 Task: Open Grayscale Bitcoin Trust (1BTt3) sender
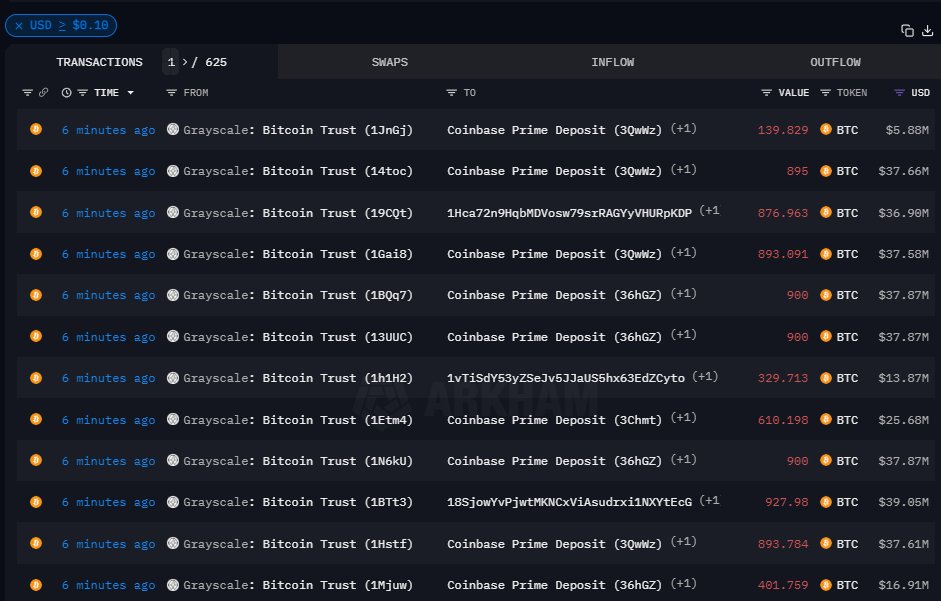click(298, 502)
